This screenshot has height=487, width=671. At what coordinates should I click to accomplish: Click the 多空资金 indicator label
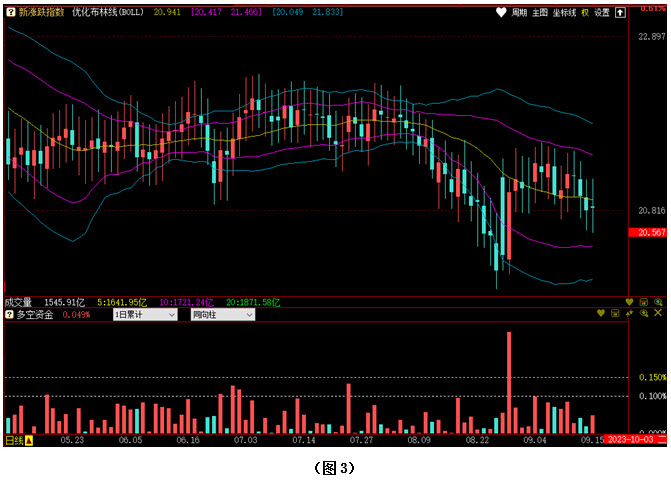[x=35, y=315]
